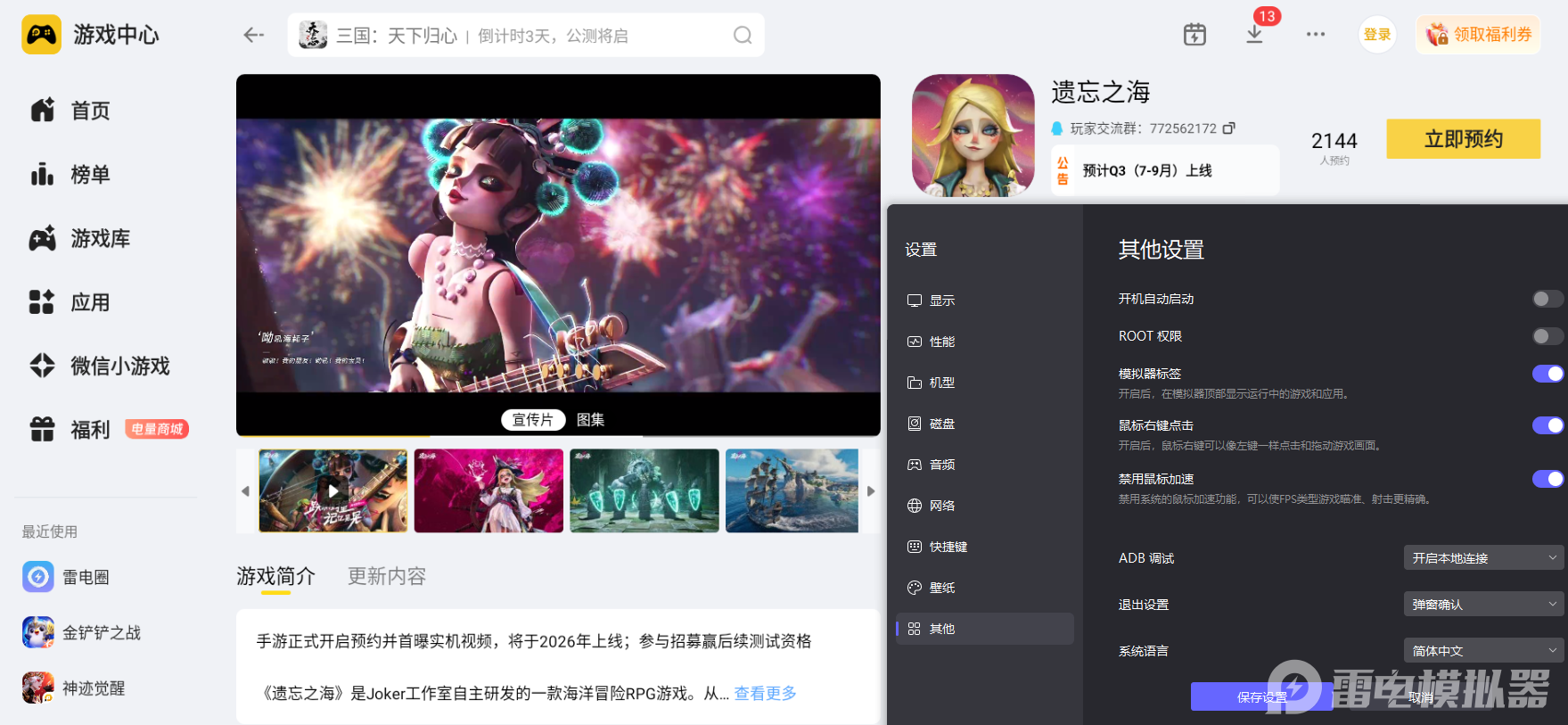Image resolution: width=1568 pixels, height=725 pixels.
Task: Copy the player group number 772562172
Action: tap(1228, 128)
